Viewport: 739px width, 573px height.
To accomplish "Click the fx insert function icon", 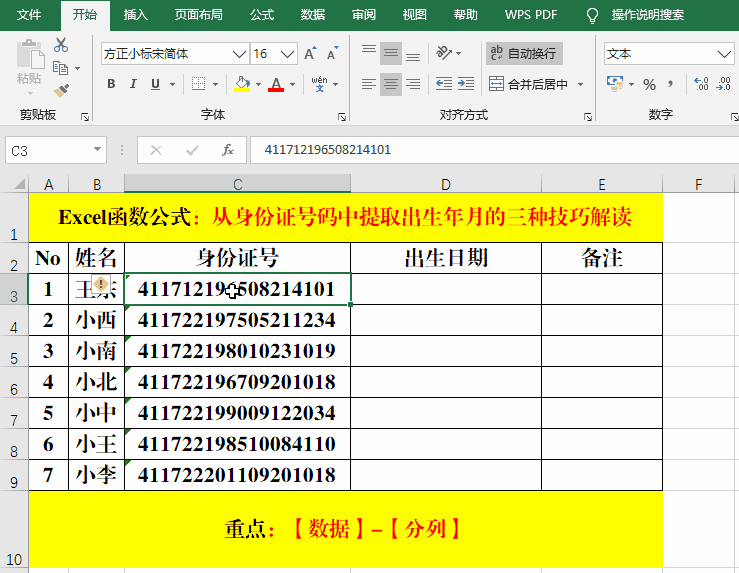I will pos(228,150).
